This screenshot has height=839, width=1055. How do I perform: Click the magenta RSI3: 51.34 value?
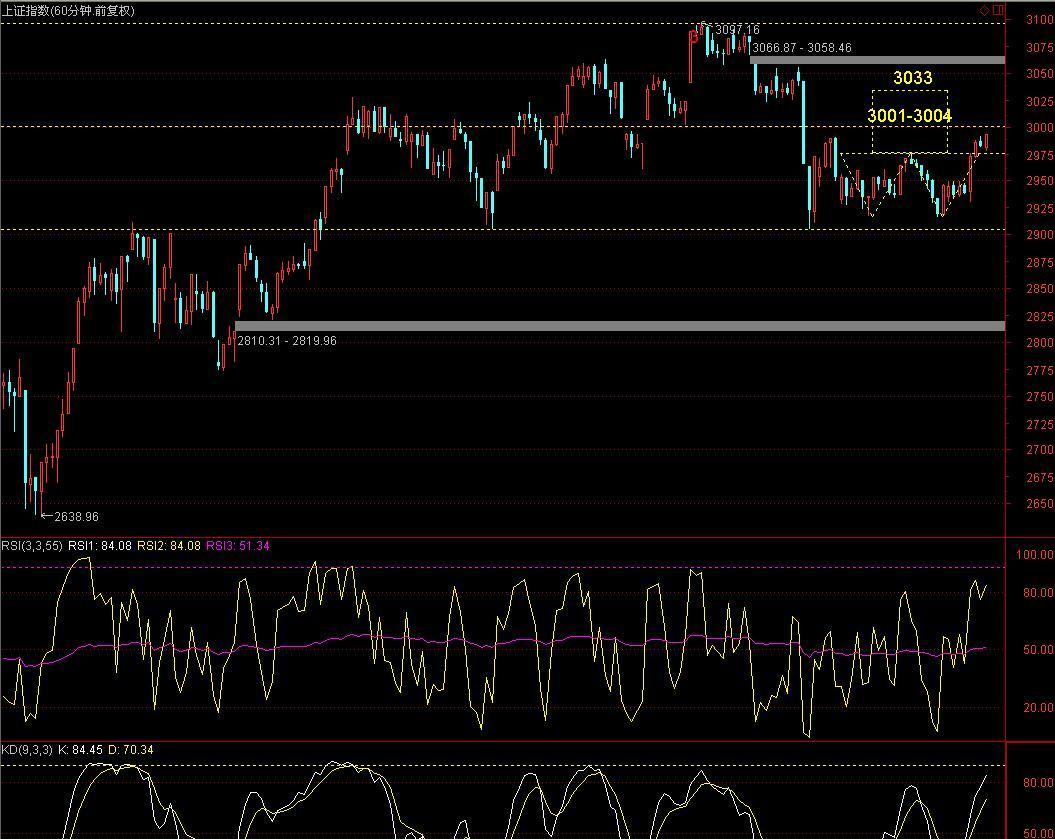click(x=238, y=546)
